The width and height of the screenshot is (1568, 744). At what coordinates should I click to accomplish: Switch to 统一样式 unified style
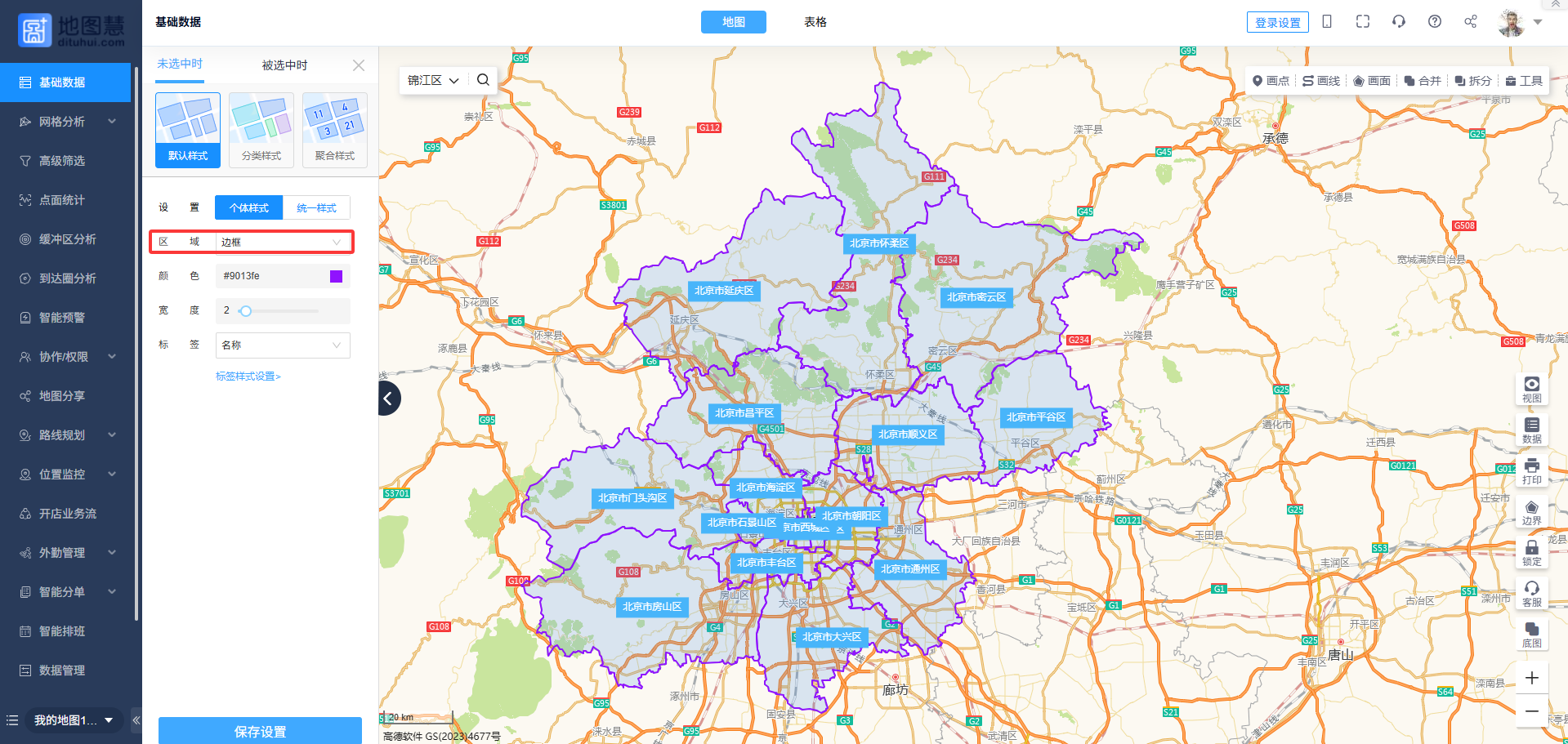pos(316,208)
